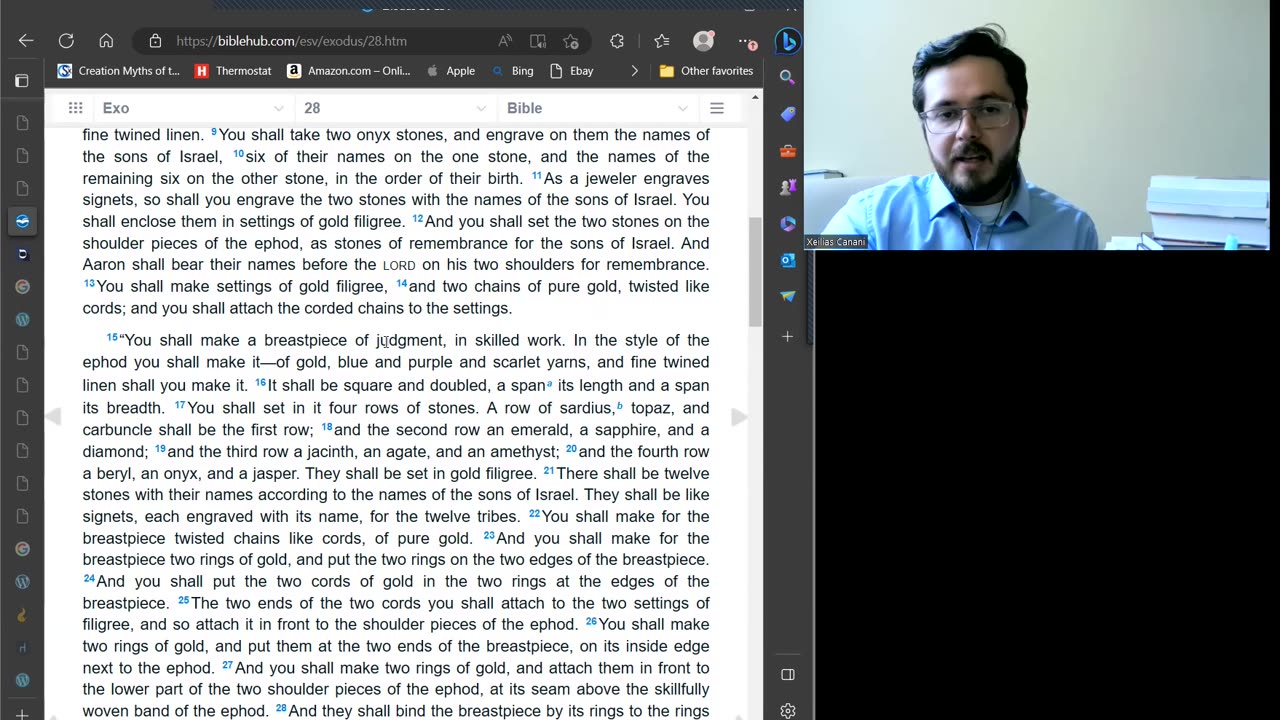1280x720 pixels.
Task: Click verse 9 number link
Action: tap(214, 132)
